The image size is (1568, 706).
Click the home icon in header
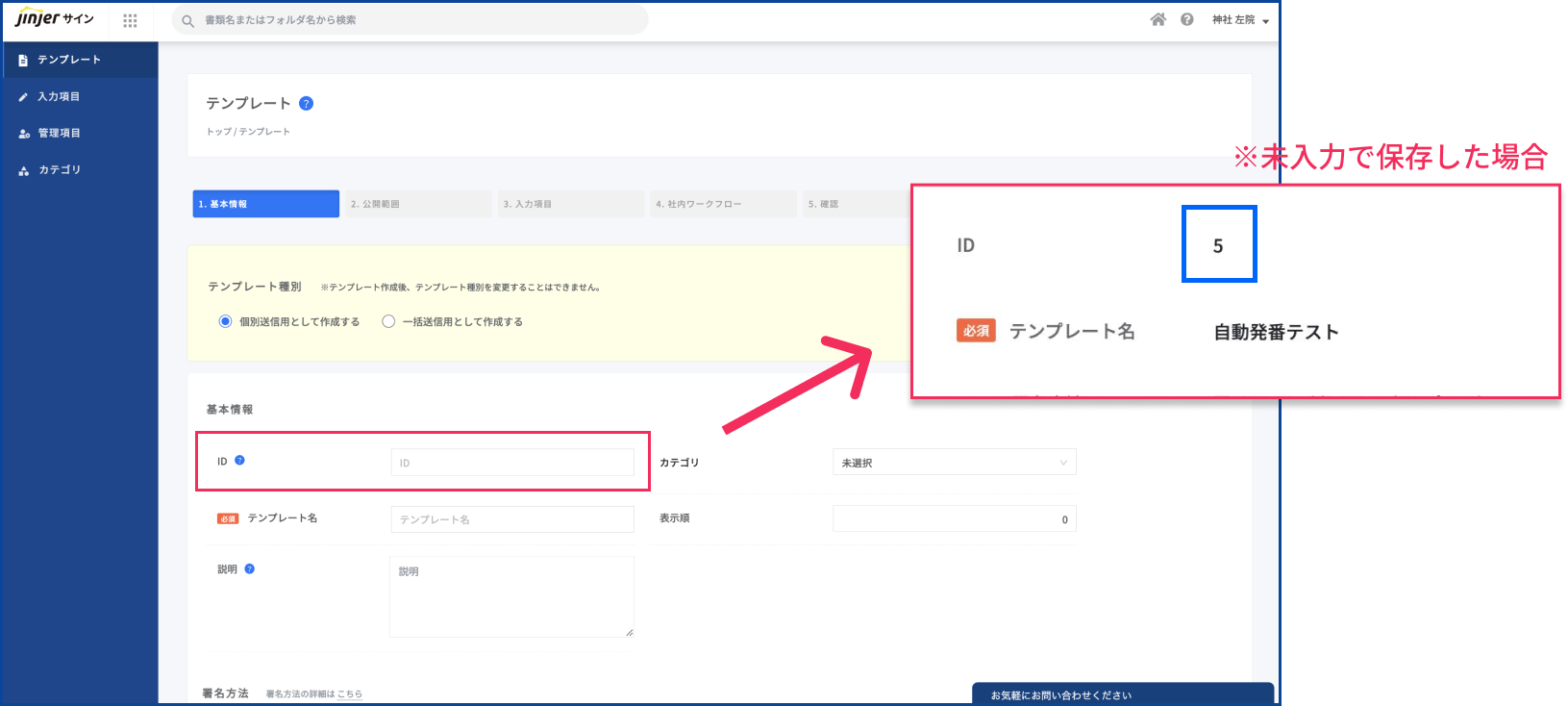(x=1157, y=19)
